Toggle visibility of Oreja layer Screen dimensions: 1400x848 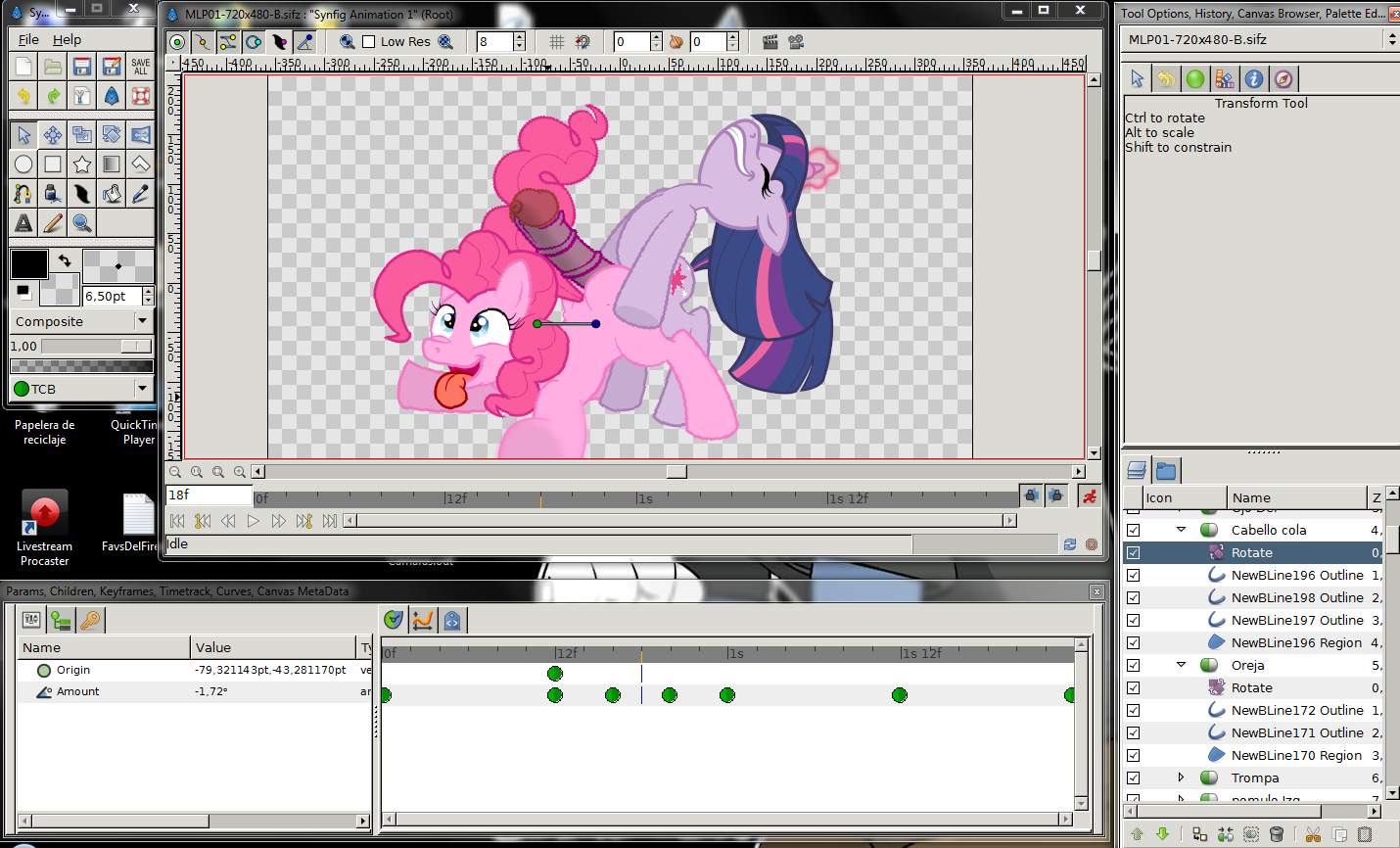(x=1133, y=665)
